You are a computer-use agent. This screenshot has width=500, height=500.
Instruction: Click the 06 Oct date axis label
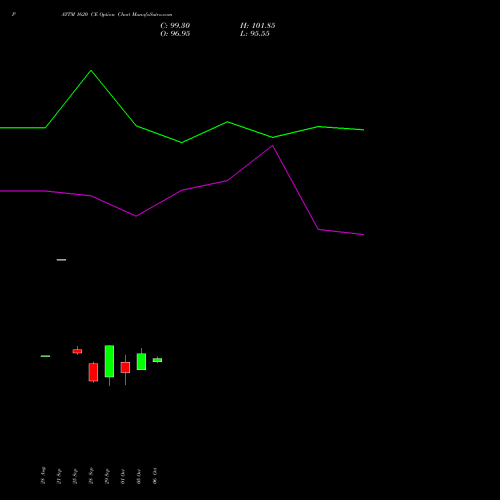[x=155, y=476]
